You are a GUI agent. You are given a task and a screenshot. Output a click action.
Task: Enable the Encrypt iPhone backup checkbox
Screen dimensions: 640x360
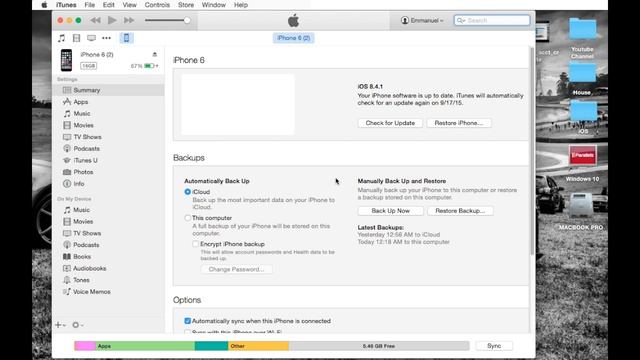pyautogui.click(x=196, y=244)
